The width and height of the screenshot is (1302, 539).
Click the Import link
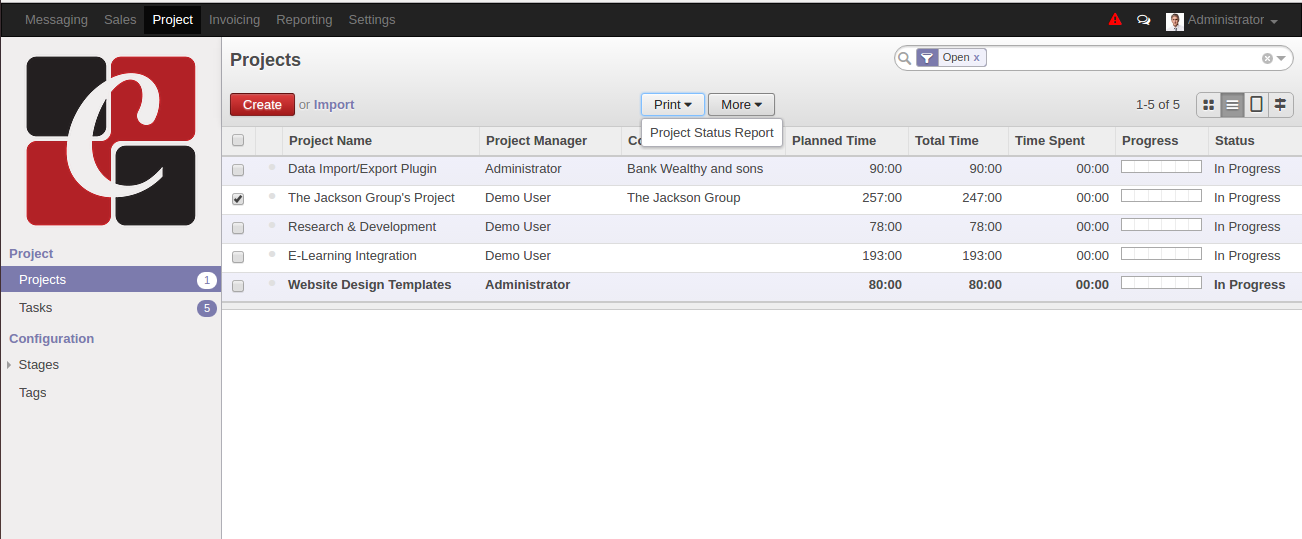pyautogui.click(x=334, y=105)
